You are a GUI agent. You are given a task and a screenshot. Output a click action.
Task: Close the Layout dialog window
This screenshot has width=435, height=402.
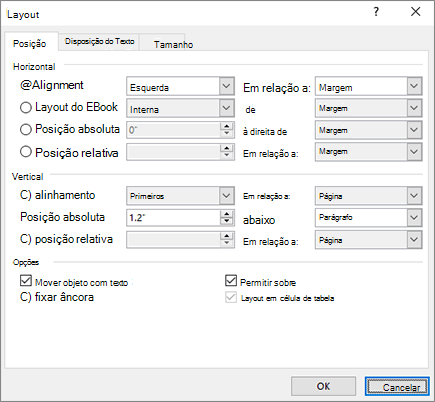tap(415, 12)
